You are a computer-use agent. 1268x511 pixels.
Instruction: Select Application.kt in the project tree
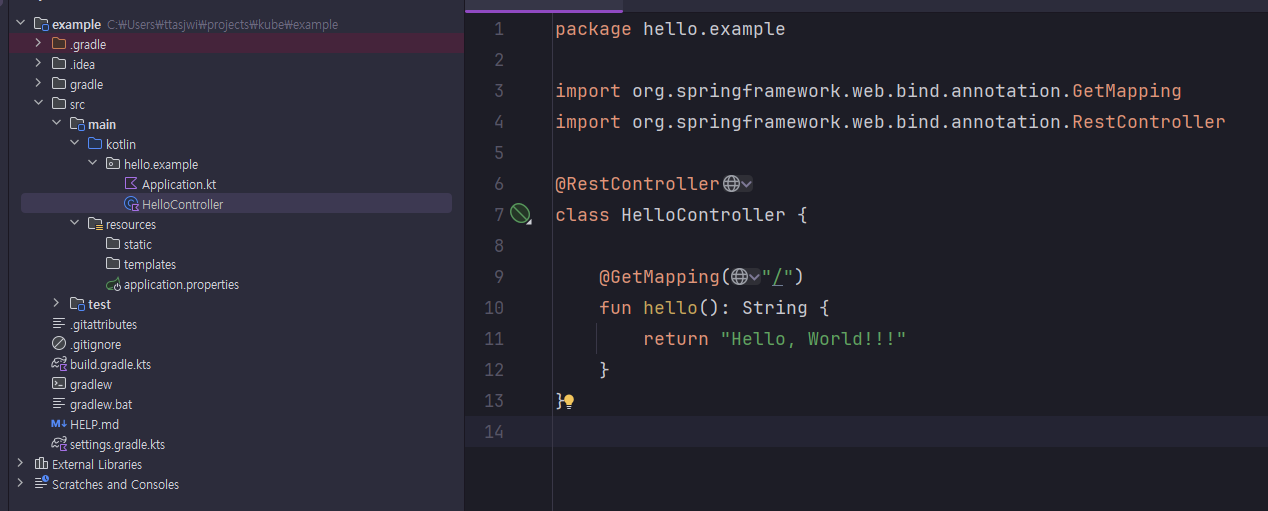click(179, 184)
